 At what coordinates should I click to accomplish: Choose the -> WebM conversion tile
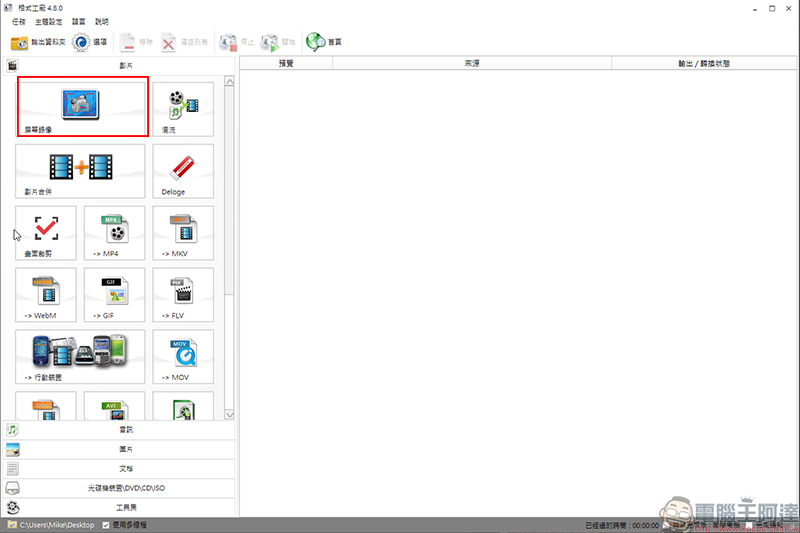click(46, 295)
